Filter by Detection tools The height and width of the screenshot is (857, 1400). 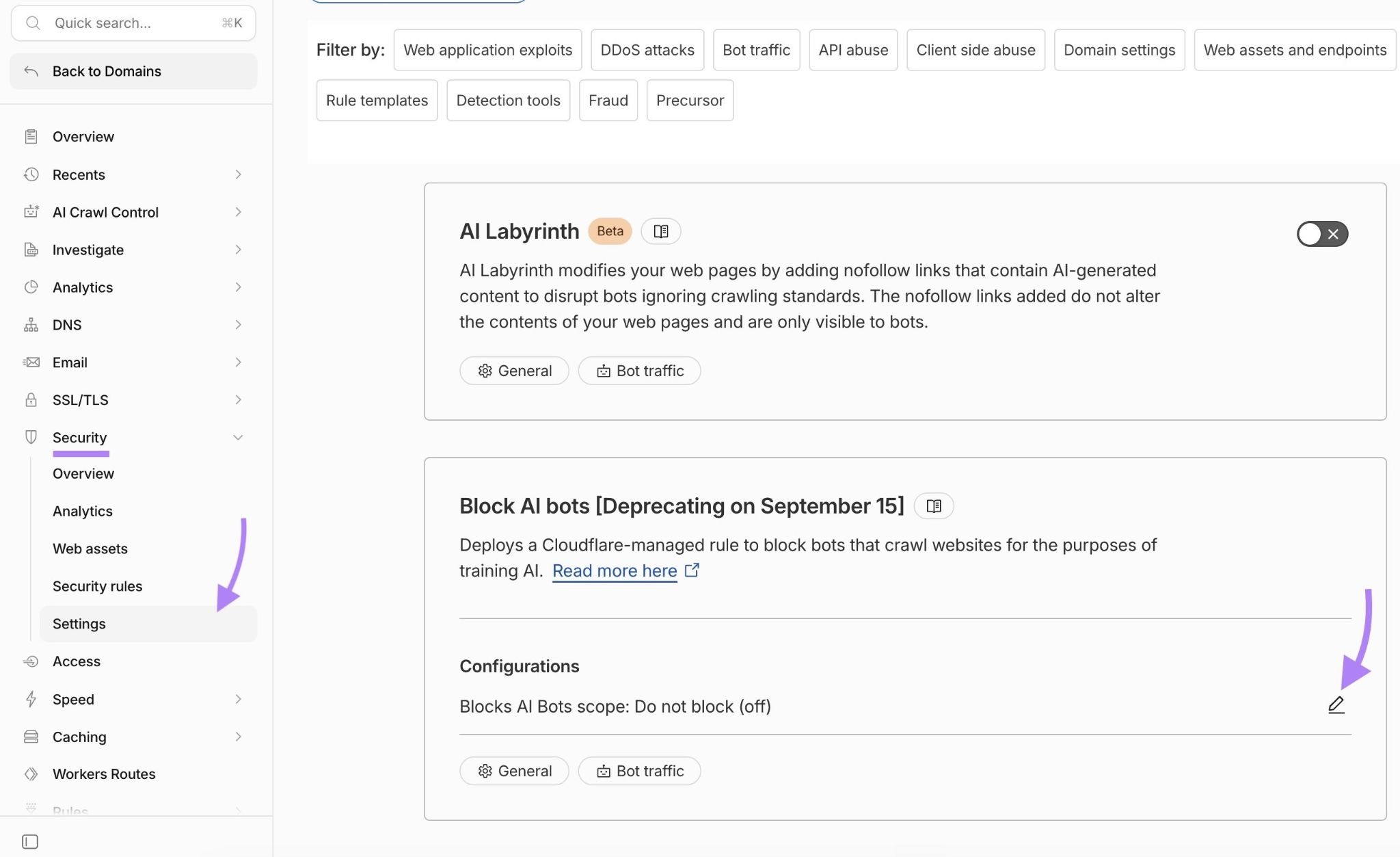tap(508, 101)
